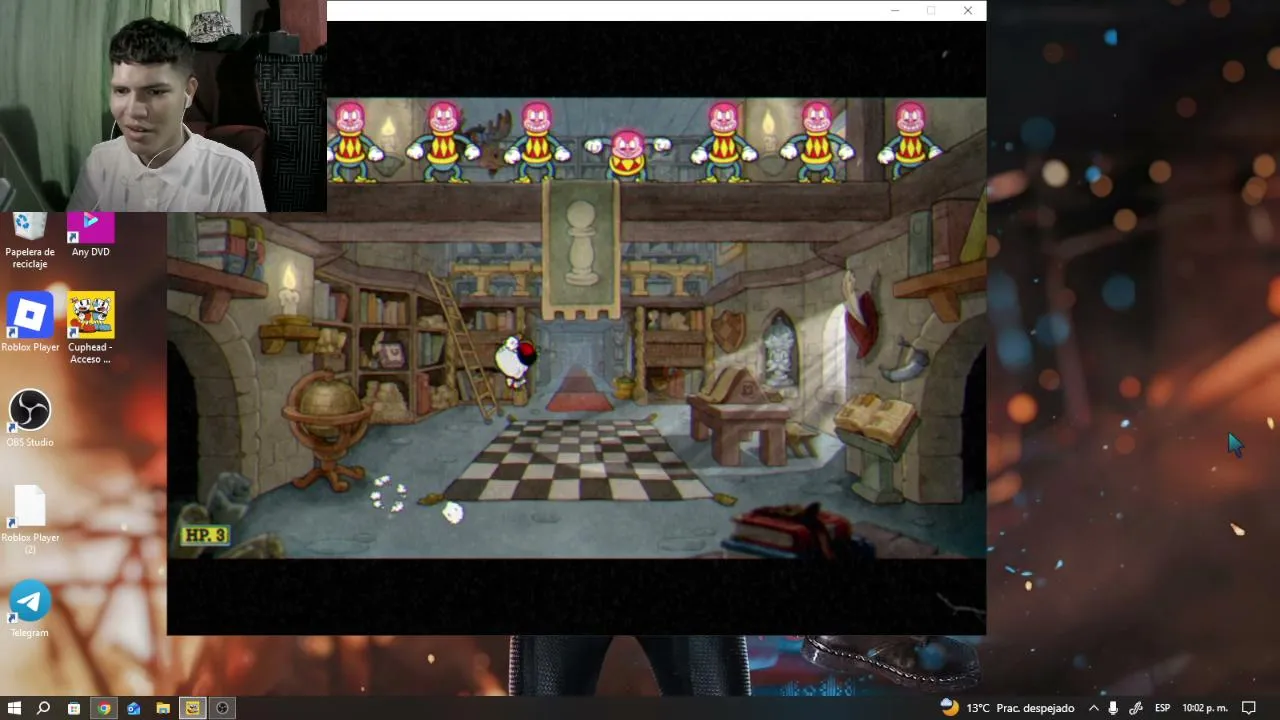This screenshot has height=720, width=1280.
Task: Select the Roblox Player shortcut with the blue icon
Action: click(30, 323)
